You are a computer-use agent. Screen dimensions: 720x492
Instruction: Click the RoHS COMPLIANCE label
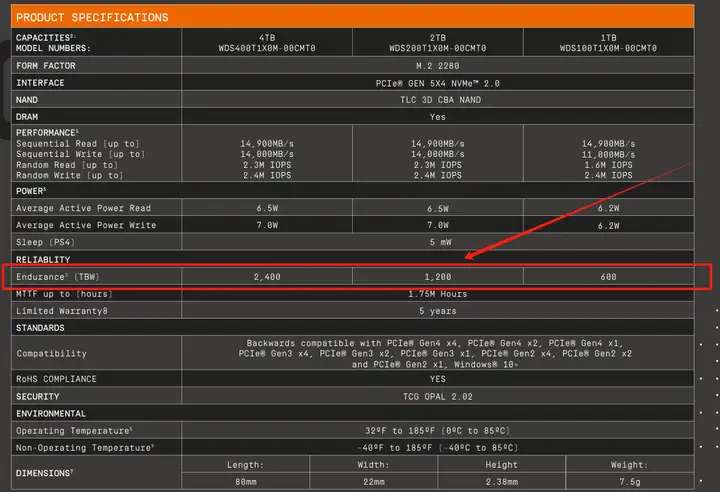point(56,379)
